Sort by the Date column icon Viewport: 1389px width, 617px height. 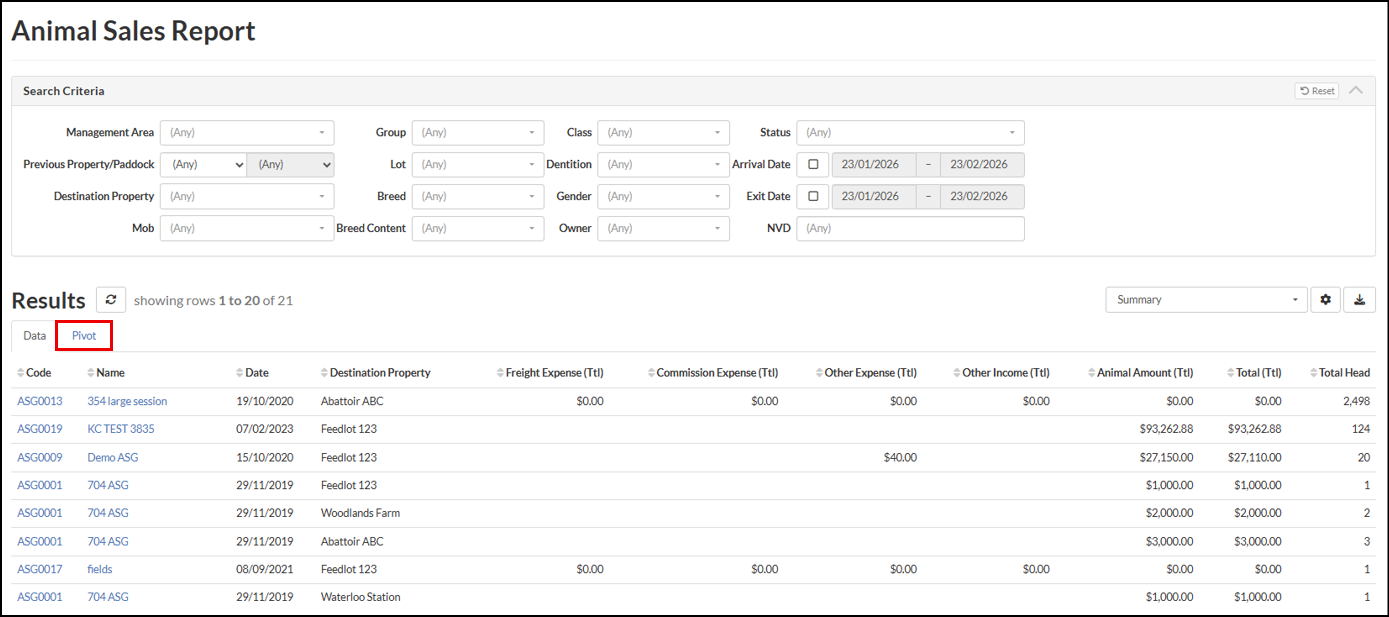240,373
